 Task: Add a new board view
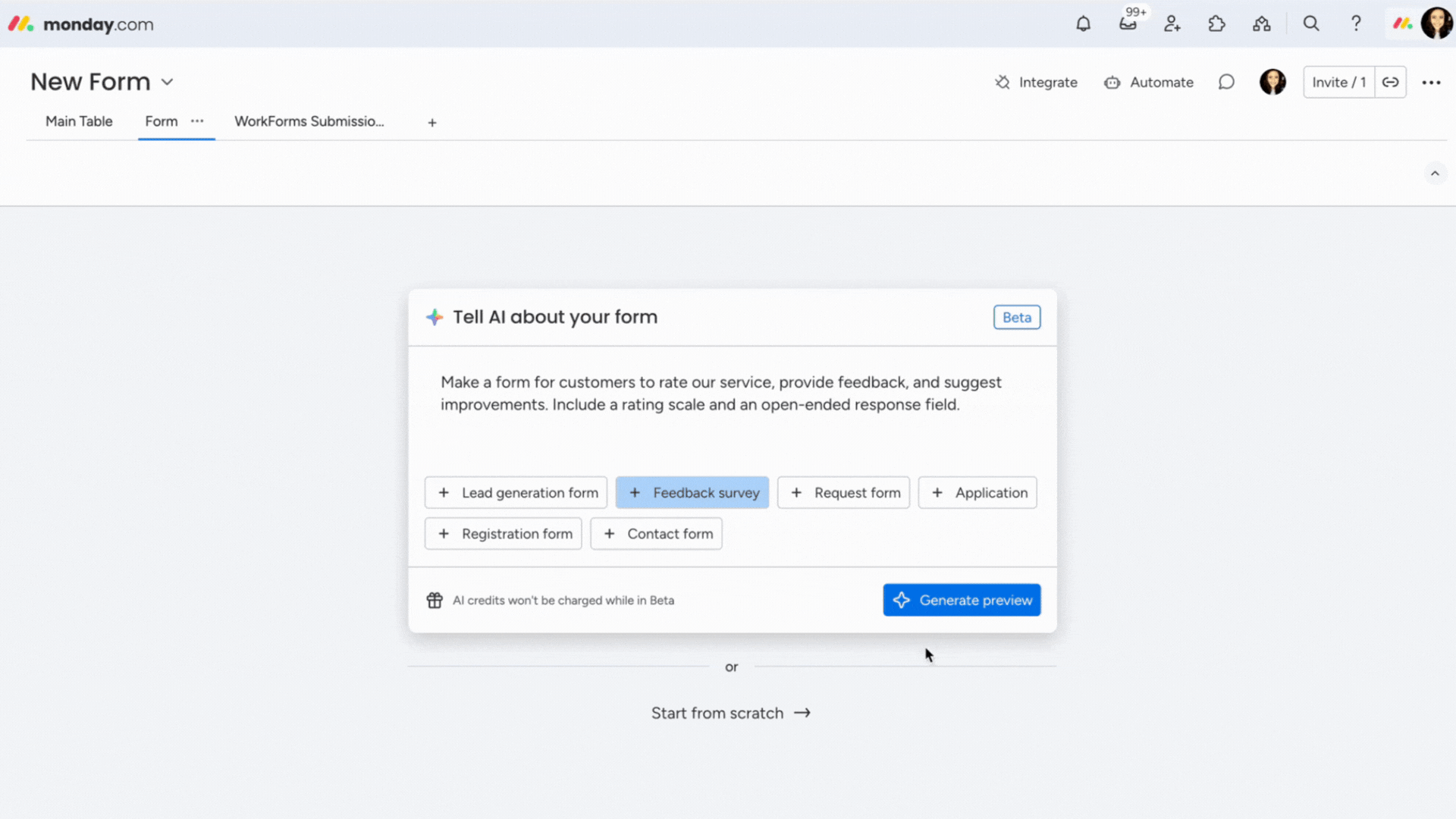[432, 122]
